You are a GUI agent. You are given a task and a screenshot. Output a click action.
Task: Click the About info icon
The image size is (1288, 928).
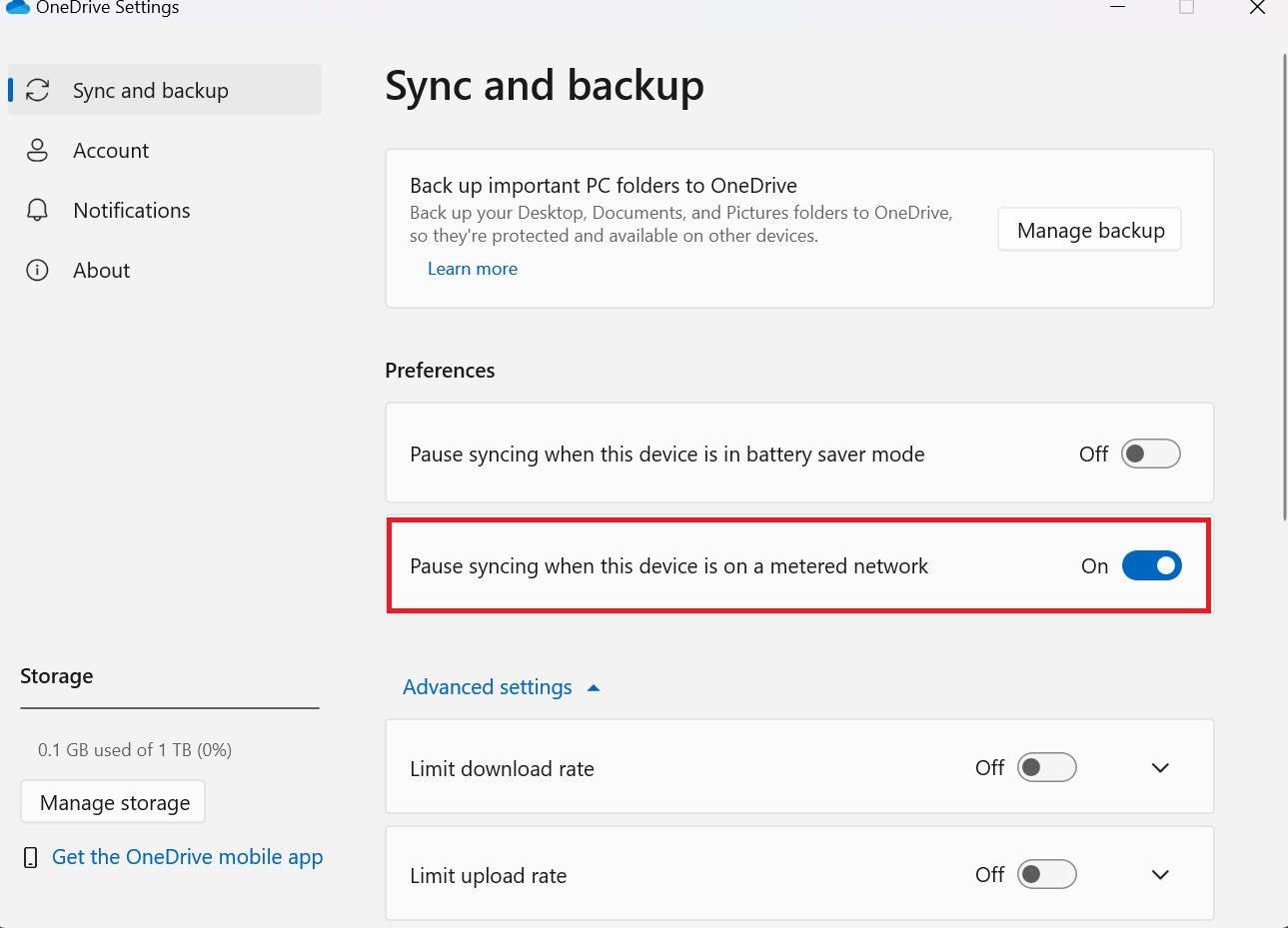(38, 271)
